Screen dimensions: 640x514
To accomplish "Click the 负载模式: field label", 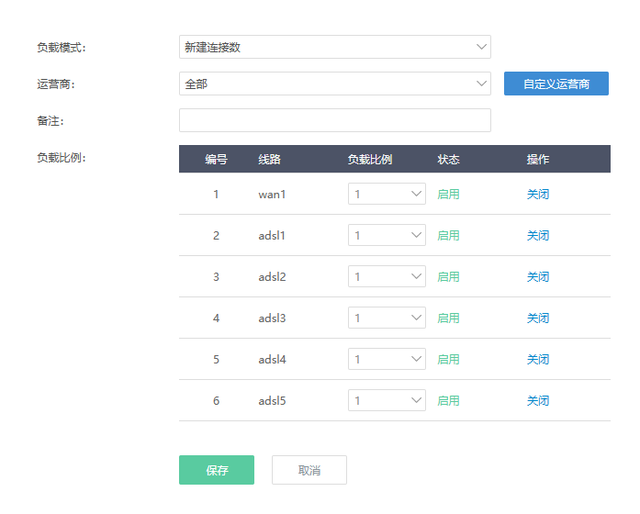I will click(x=62, y=47).
